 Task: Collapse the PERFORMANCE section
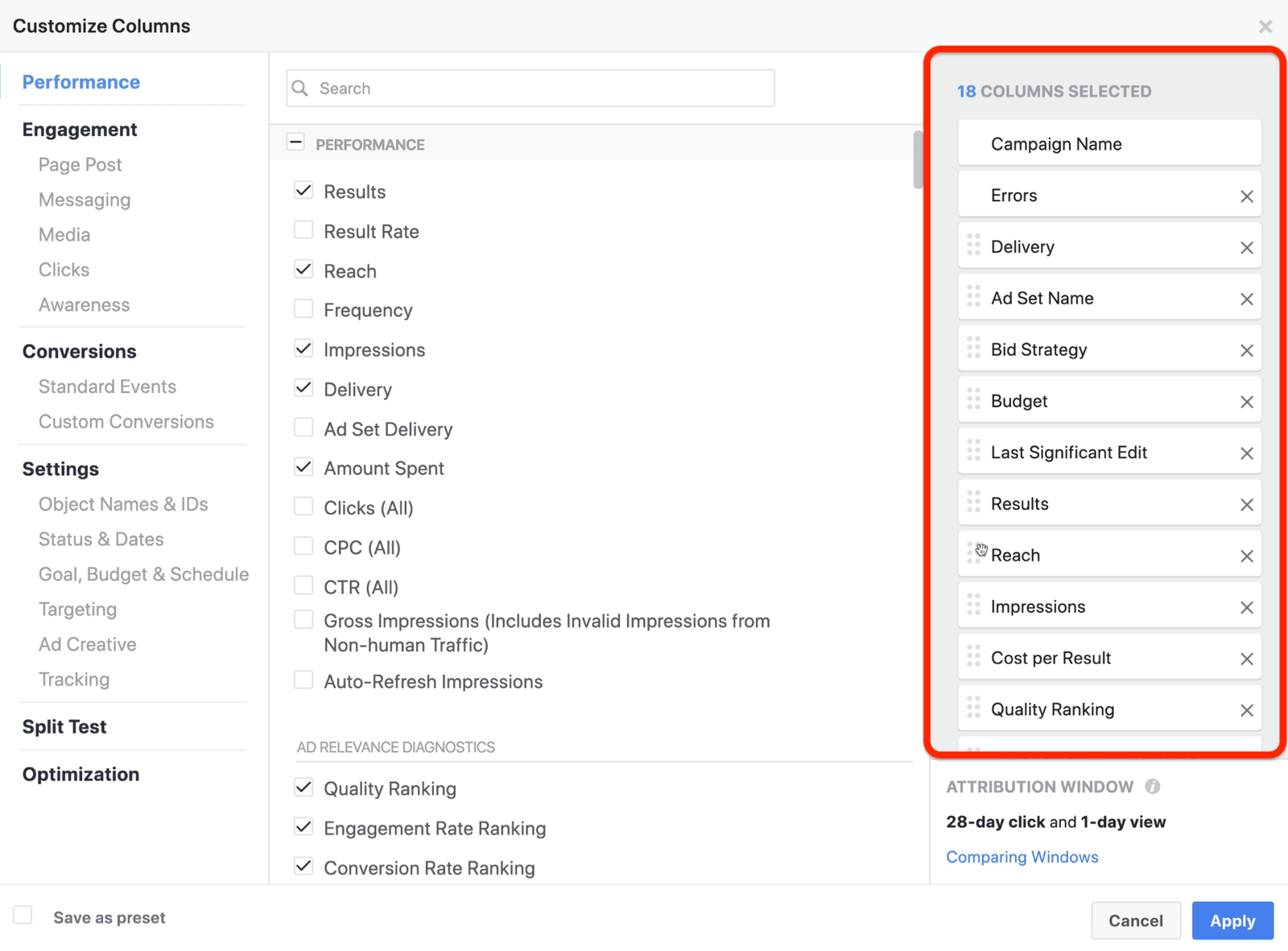coord(296,142)
